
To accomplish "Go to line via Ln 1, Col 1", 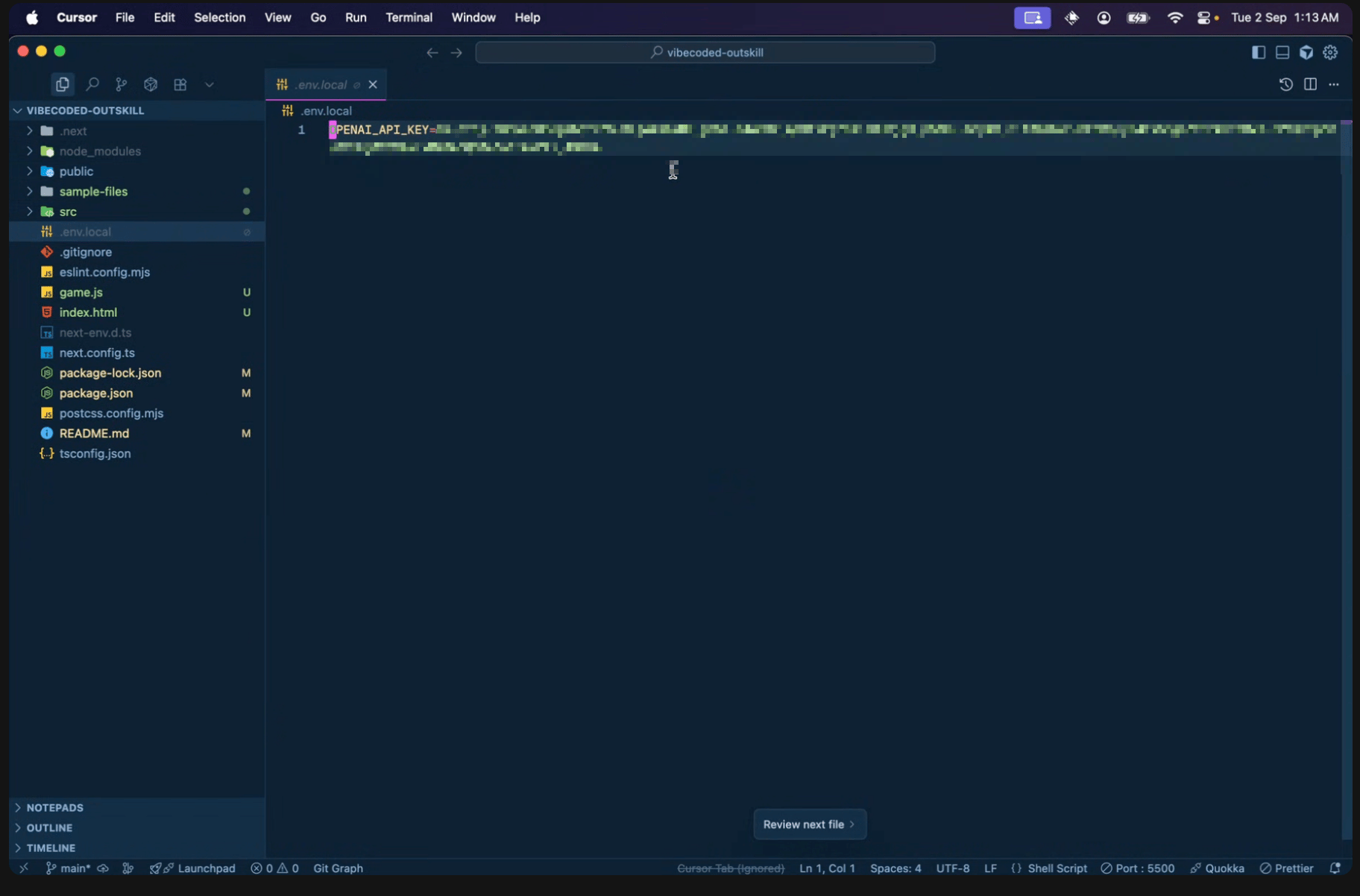I will pyautogui.click(x=827, y=868).
